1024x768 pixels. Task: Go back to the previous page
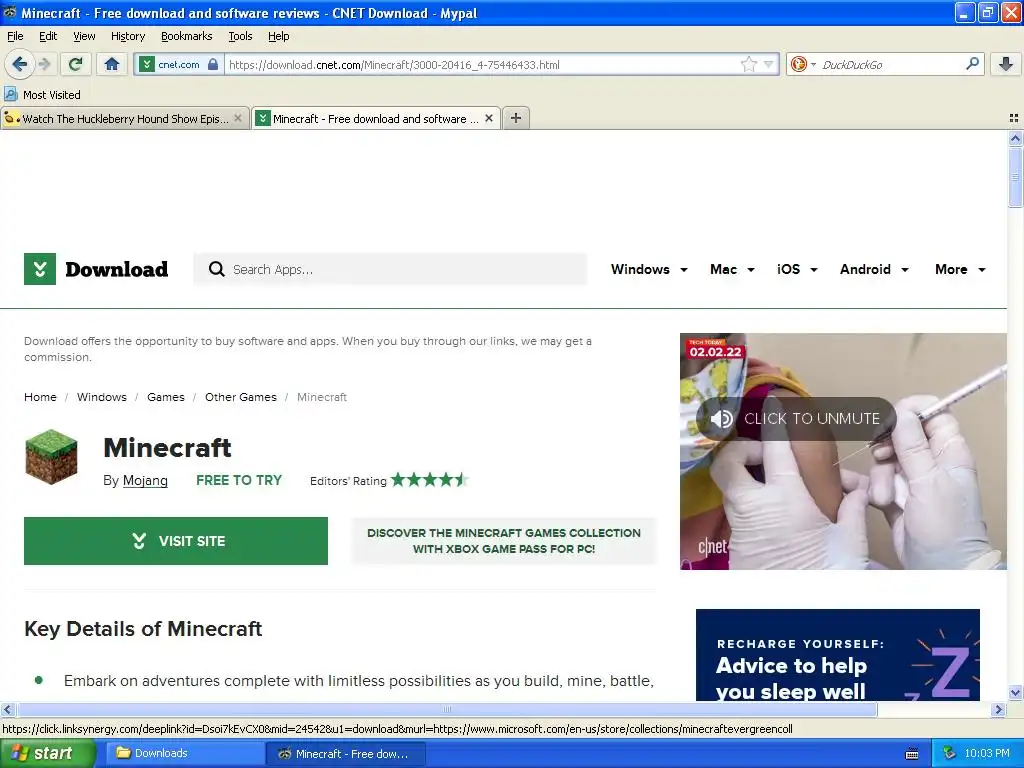(19, 64)
